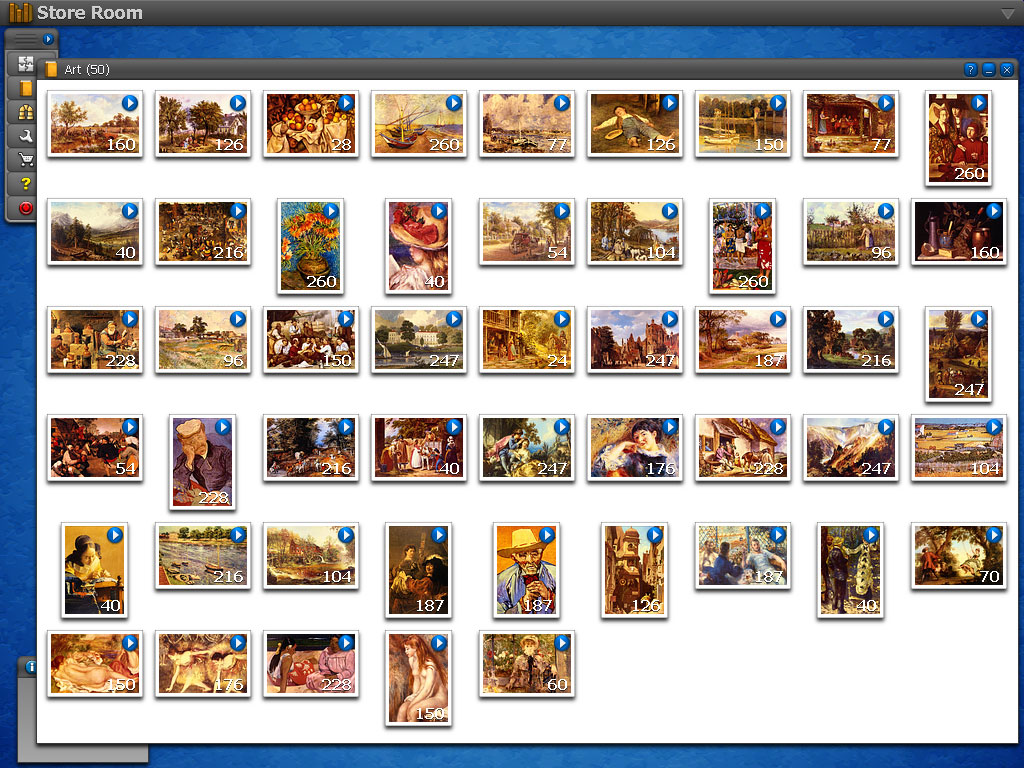Viewport: 1024px width, 768px height.
Task: Select the 247-piece red brick church town
Action: coord(634,340)
